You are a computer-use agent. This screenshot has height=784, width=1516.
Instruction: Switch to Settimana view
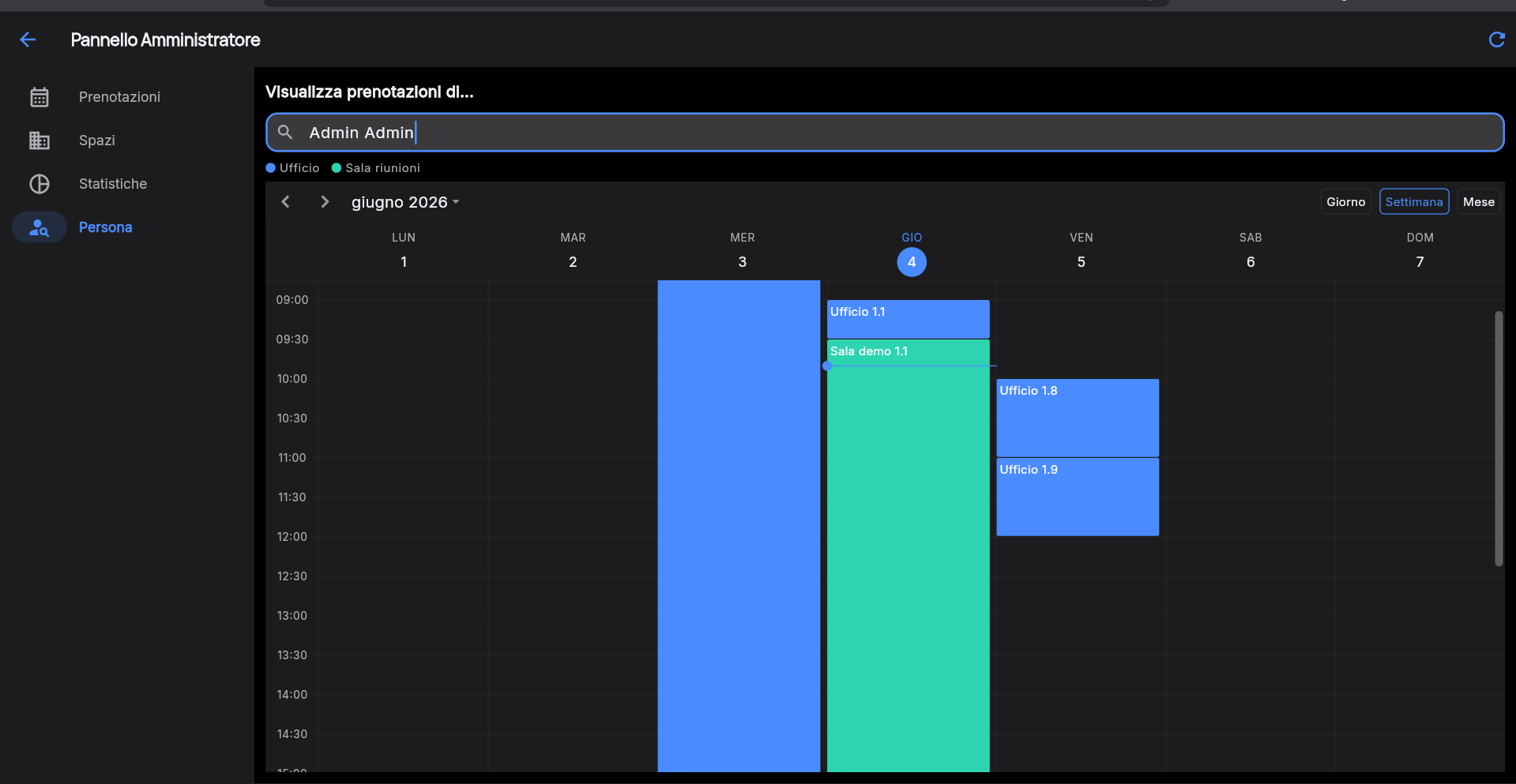(x=1414, y=202)
